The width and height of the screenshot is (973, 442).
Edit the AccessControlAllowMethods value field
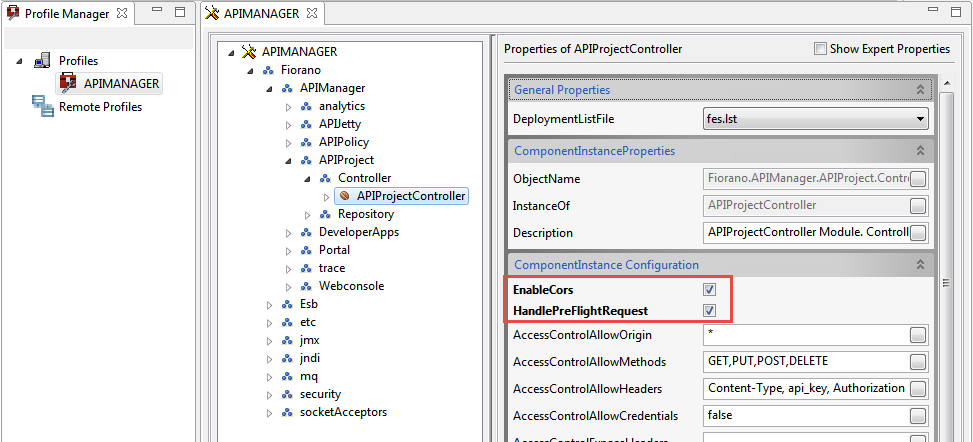click(805, 362)
